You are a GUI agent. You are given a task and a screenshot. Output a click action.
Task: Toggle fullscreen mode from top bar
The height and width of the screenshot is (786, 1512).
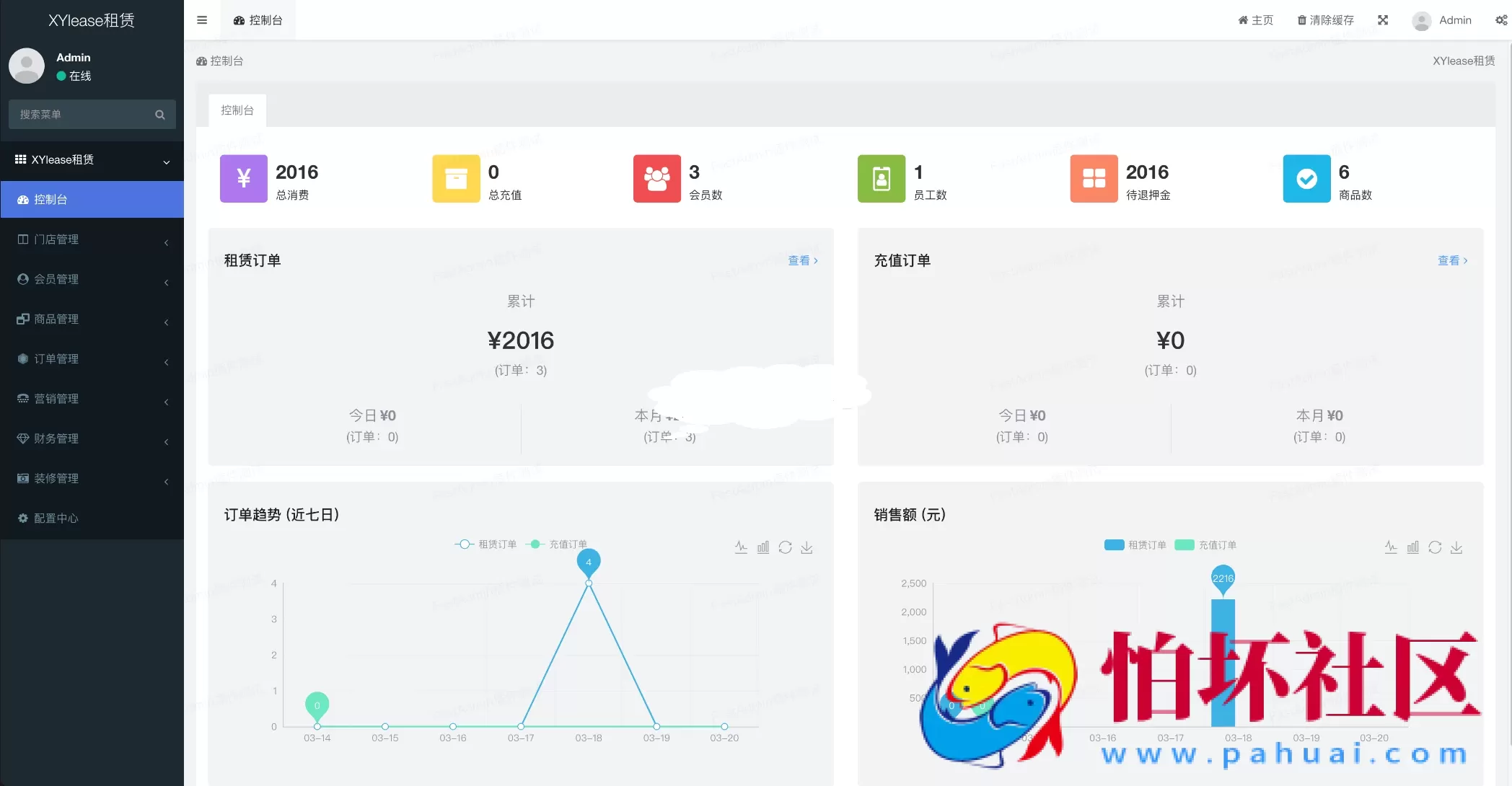[1384, 19]
